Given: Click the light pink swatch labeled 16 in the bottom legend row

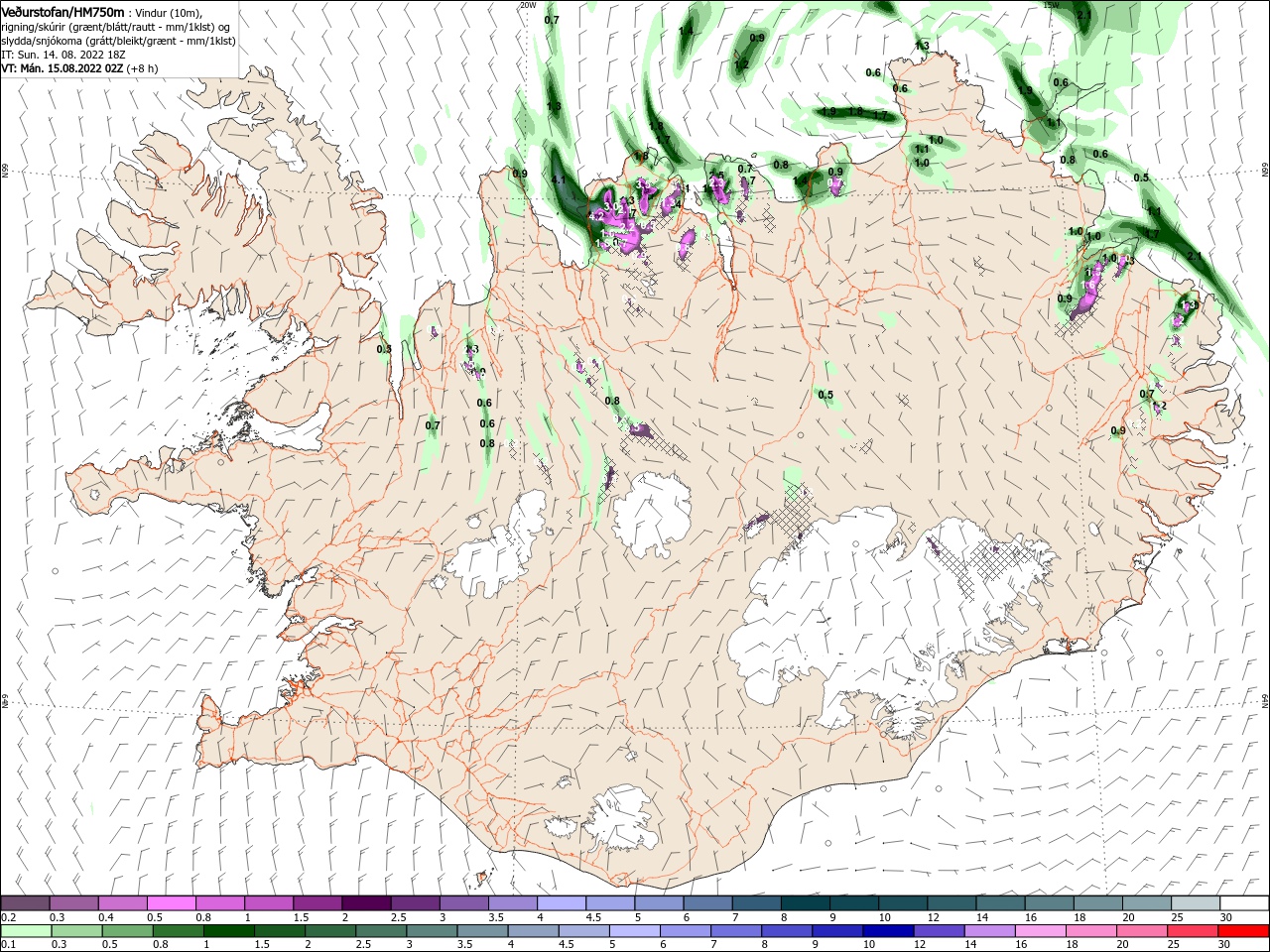Looking at the screenshot, I should click(x=1040, y=931).
